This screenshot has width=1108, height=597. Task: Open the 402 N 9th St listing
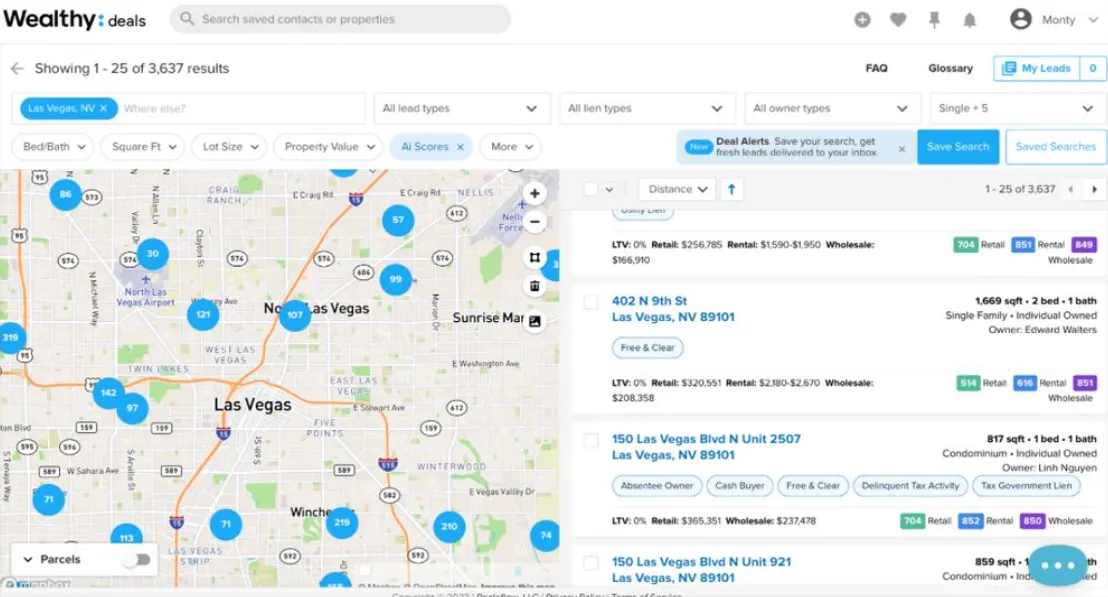coord(673,309)
